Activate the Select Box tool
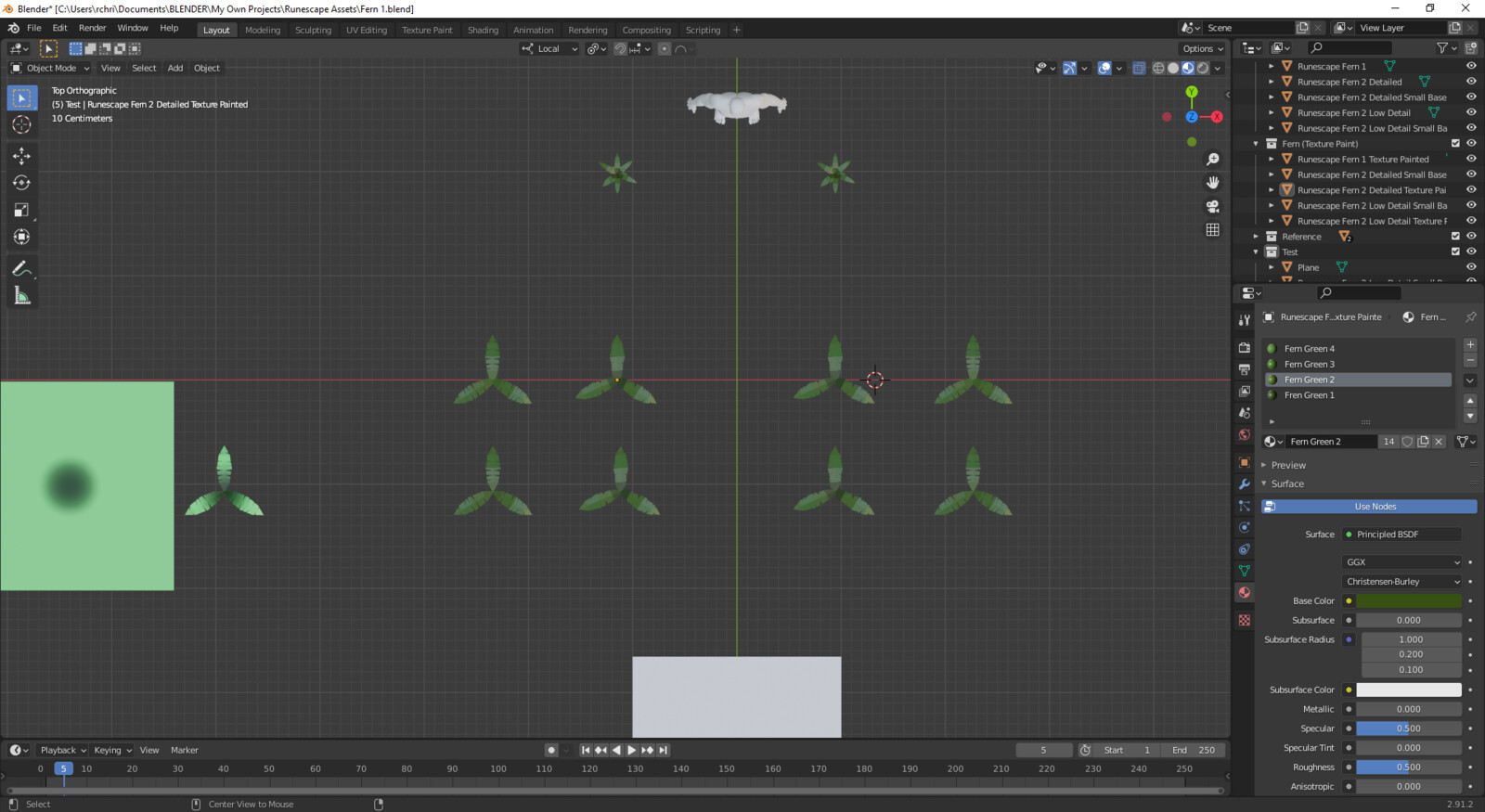Image resolution: width=1485 pixels, height=812 pixels. tap(21, 97)
